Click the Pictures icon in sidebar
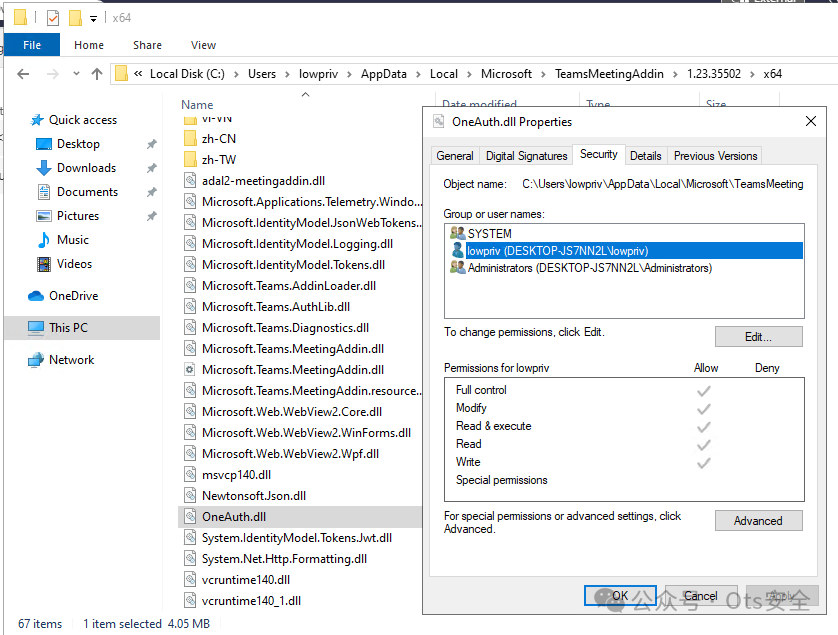This screenshot has height=635, width=838. (44, 216)
